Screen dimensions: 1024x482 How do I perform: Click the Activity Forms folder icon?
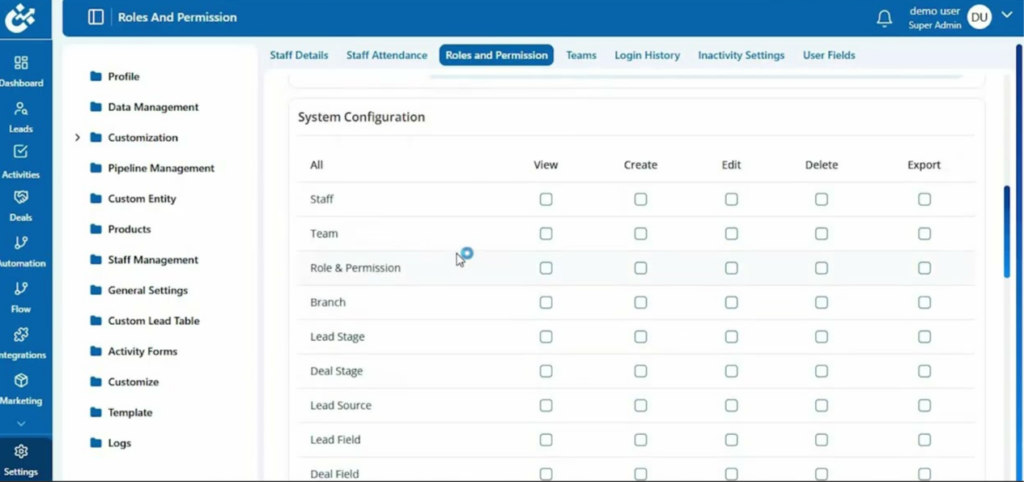(96, 351)
